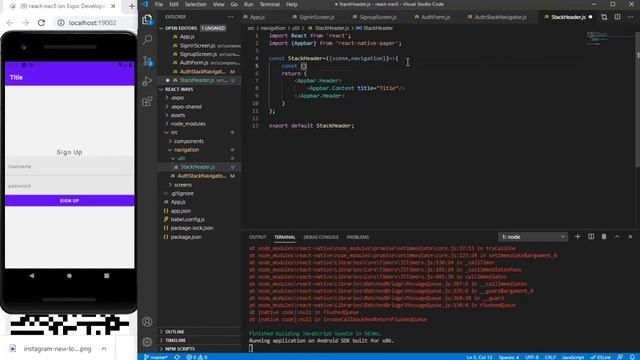Expand the NPM Scripts section
Viewport: 640px width, 360px height.
(180, 349)
